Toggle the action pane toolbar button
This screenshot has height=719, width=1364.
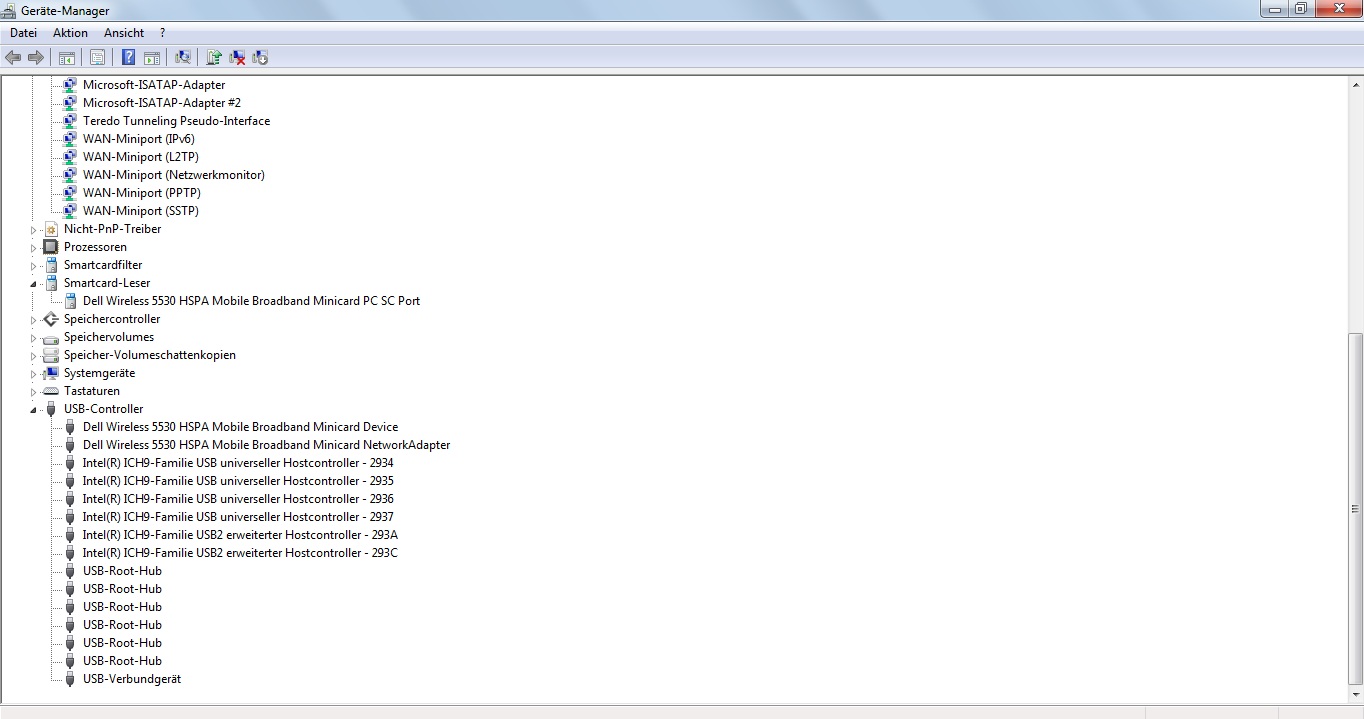coord(151,57)
